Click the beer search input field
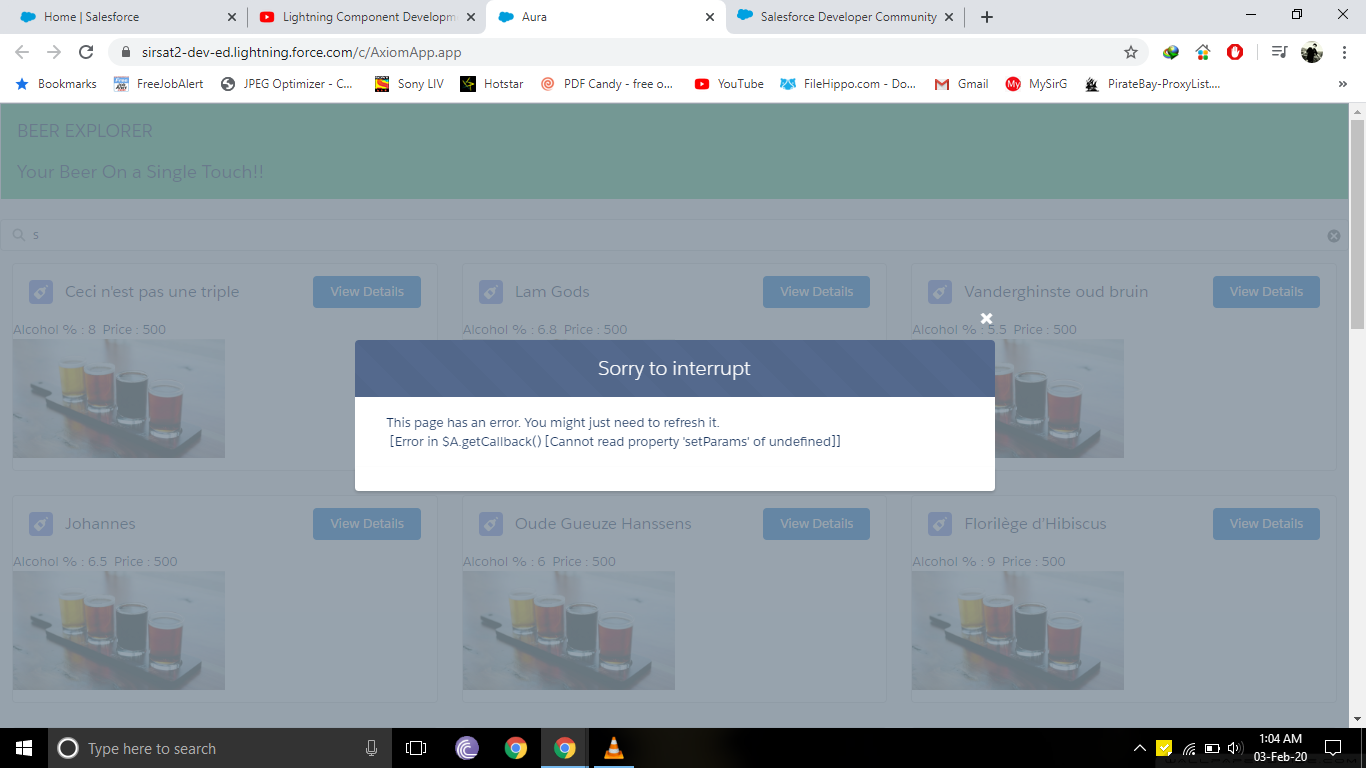 672,235
